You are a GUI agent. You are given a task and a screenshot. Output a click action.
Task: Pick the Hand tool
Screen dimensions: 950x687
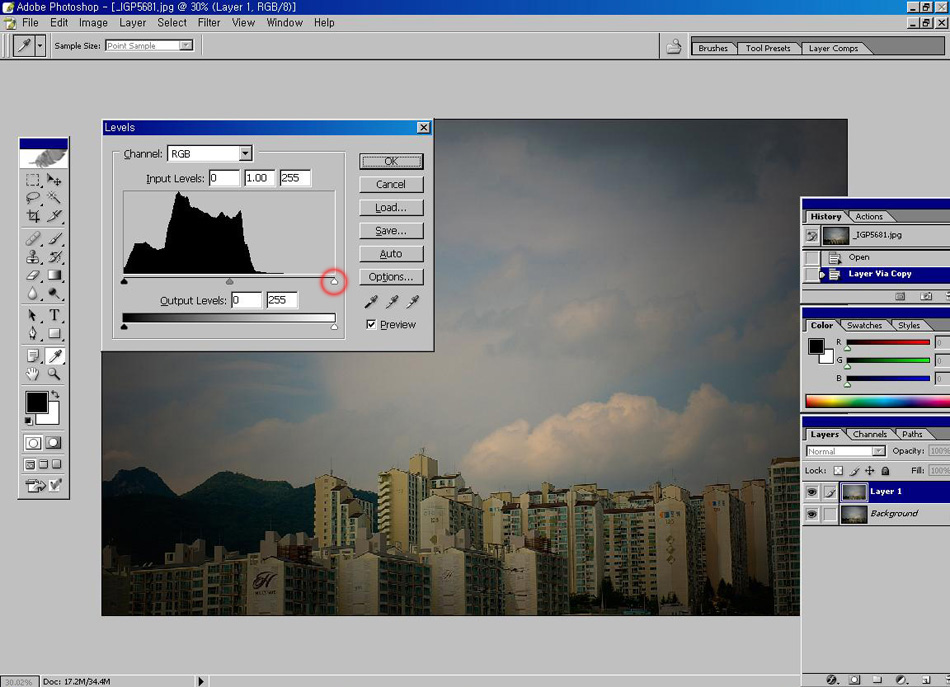pyautogui.click(x=33, y=374)
